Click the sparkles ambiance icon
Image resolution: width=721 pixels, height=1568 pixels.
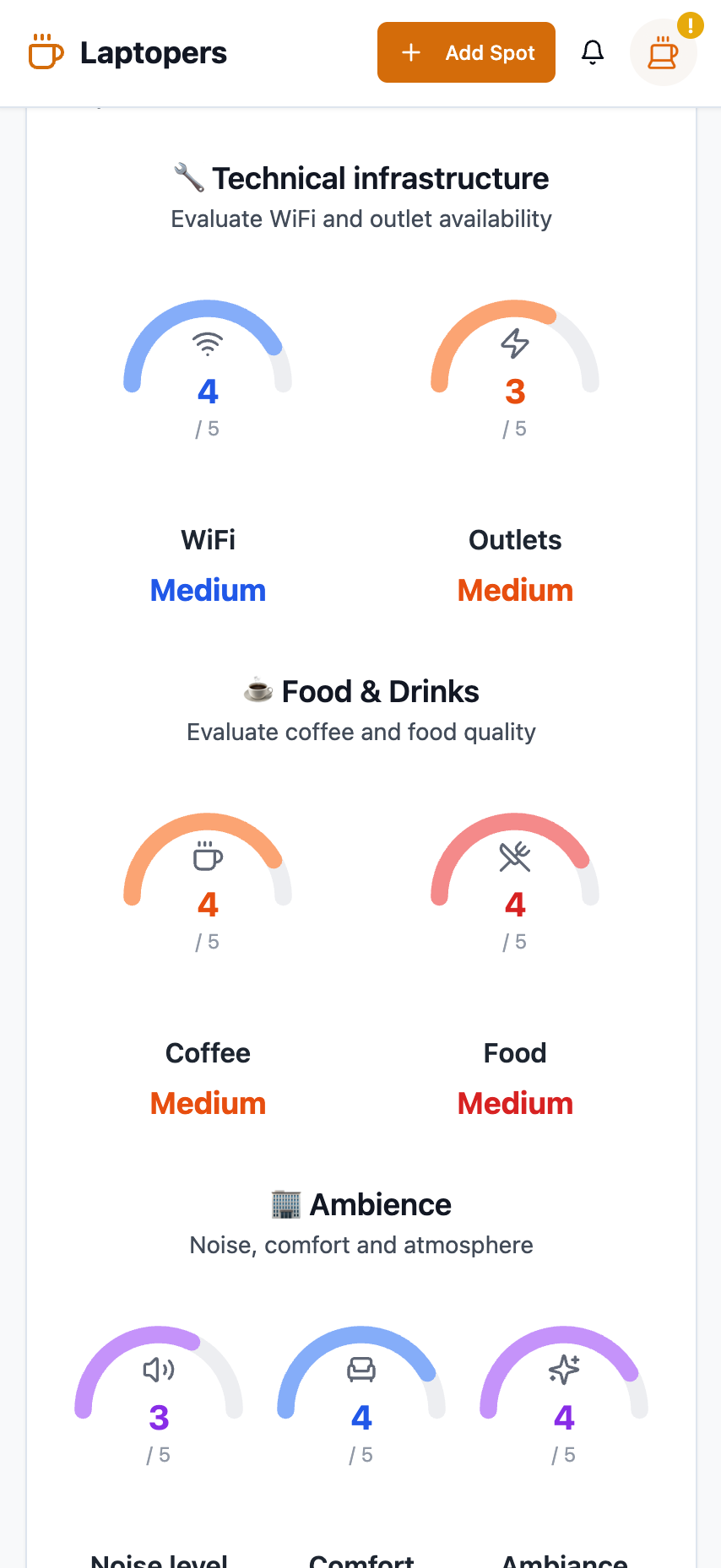pos(564,1370)
